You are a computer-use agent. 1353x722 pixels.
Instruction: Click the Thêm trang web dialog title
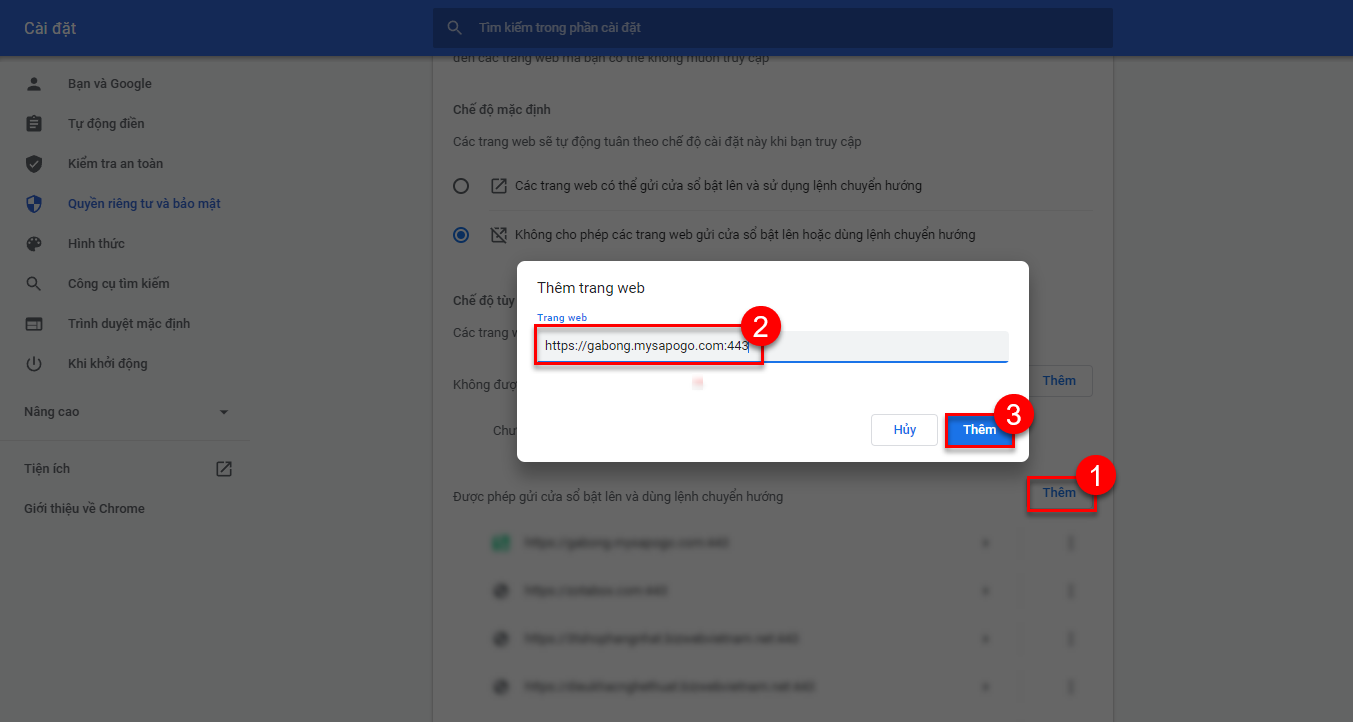pos(591,288)
